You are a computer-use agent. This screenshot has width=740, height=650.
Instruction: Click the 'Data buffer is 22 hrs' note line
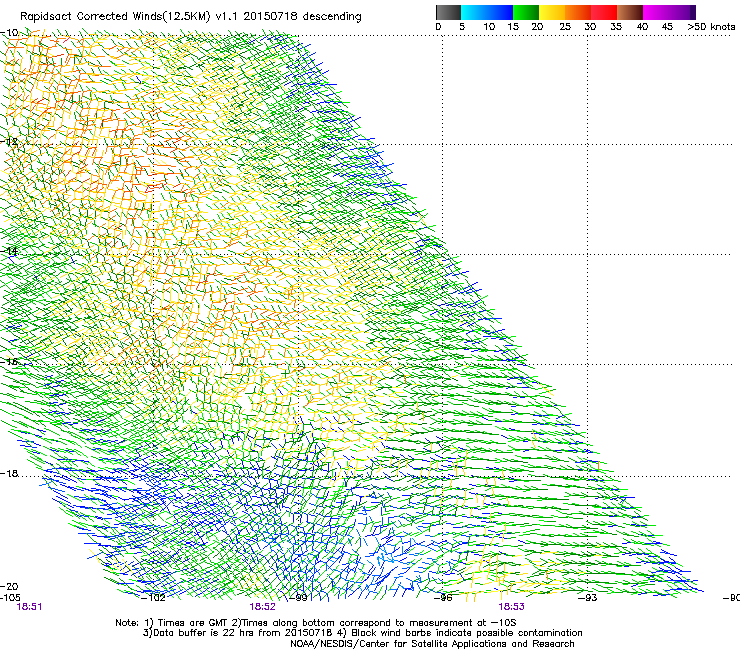point(362,633)
